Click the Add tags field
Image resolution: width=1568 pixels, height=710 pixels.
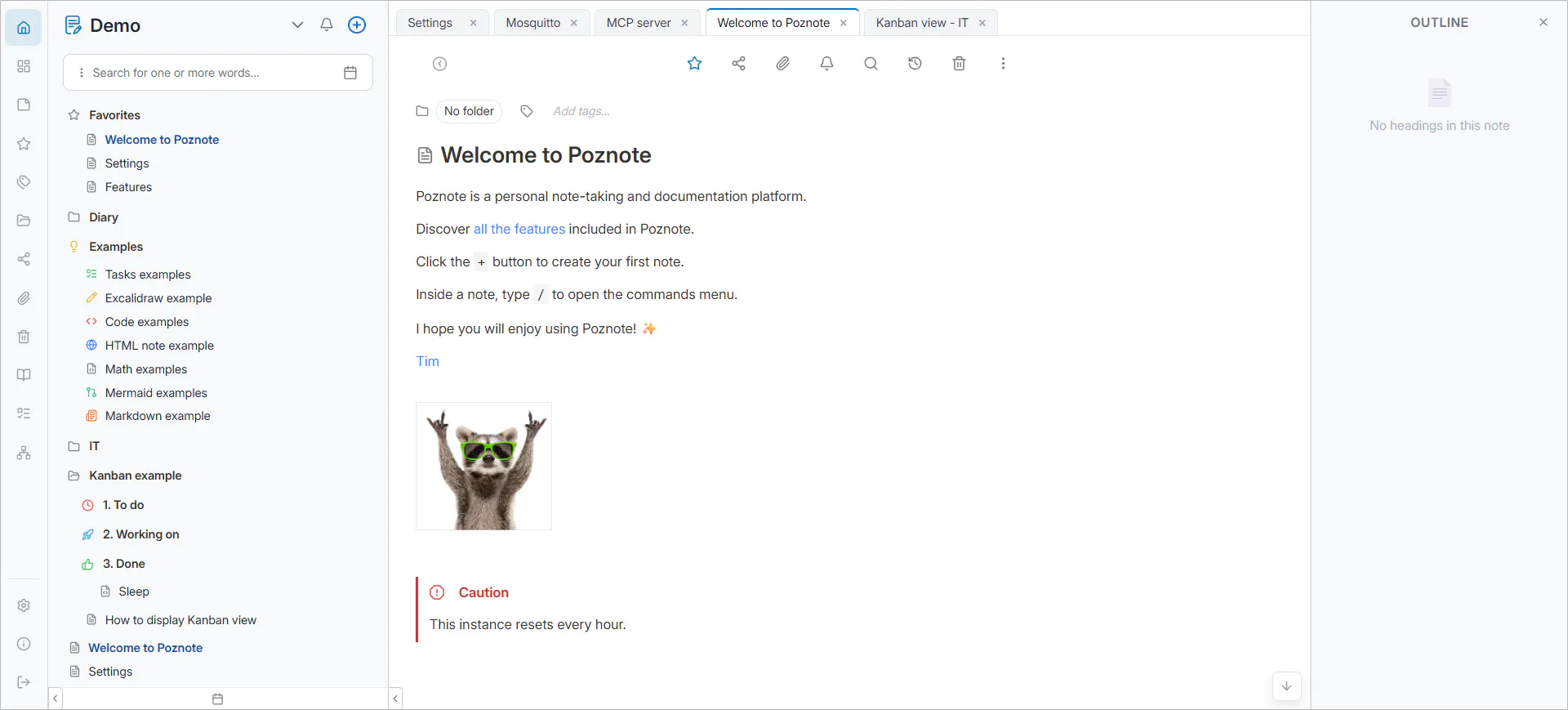coord(581,111)
